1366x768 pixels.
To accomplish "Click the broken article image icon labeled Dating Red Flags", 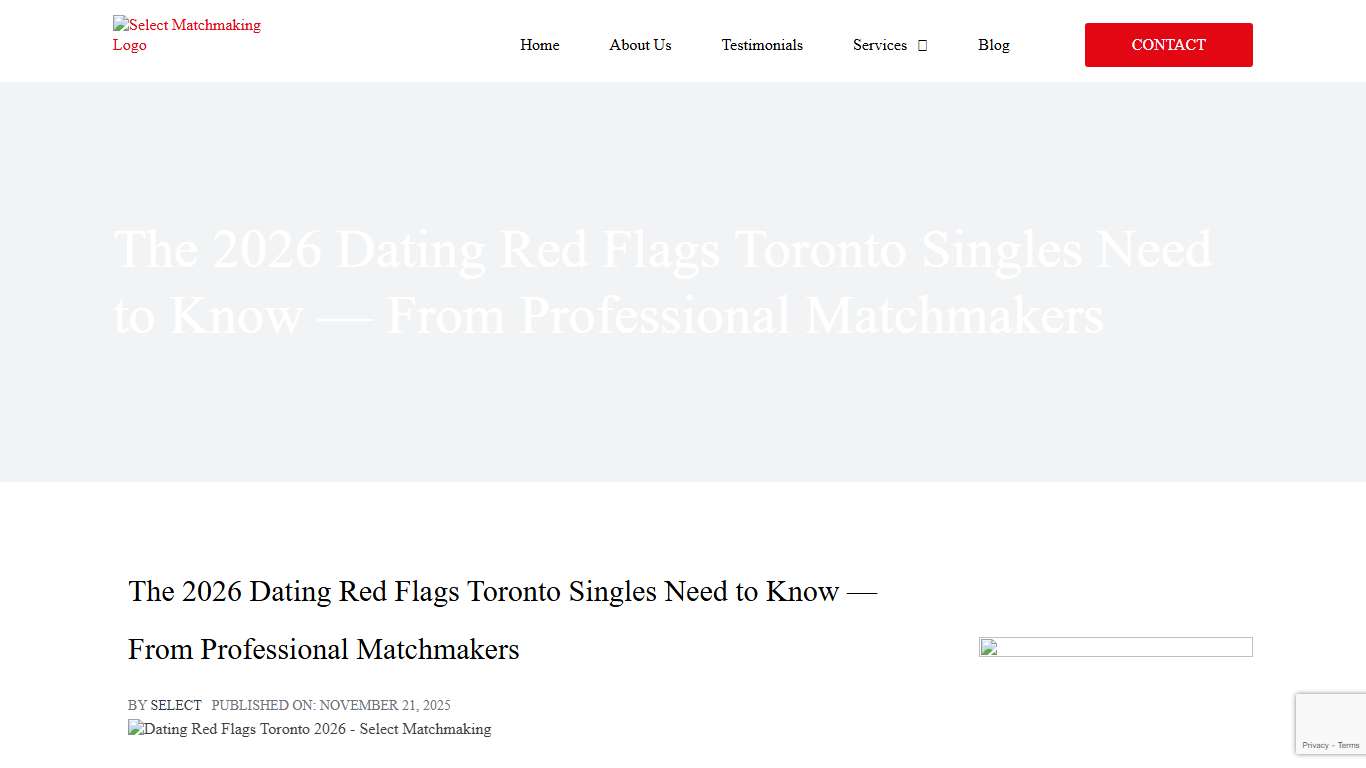I will coord(135,729).
